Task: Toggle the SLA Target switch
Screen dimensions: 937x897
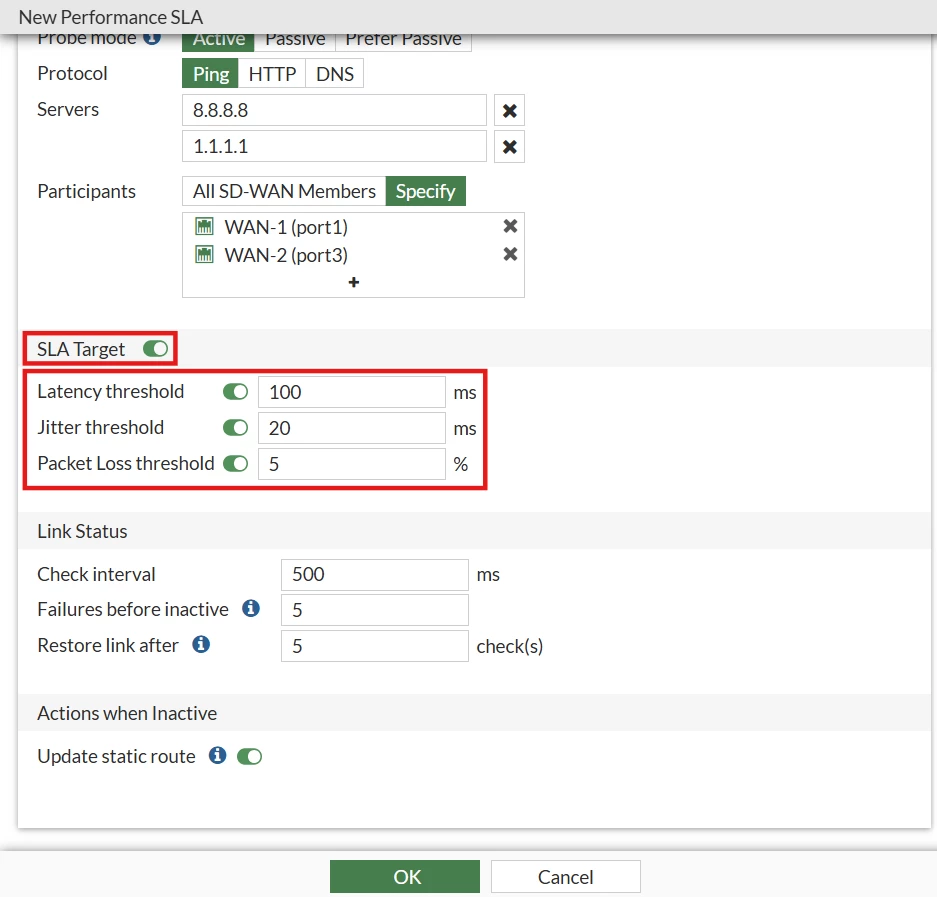Action: pyautogui.click(x=155, y=348)
